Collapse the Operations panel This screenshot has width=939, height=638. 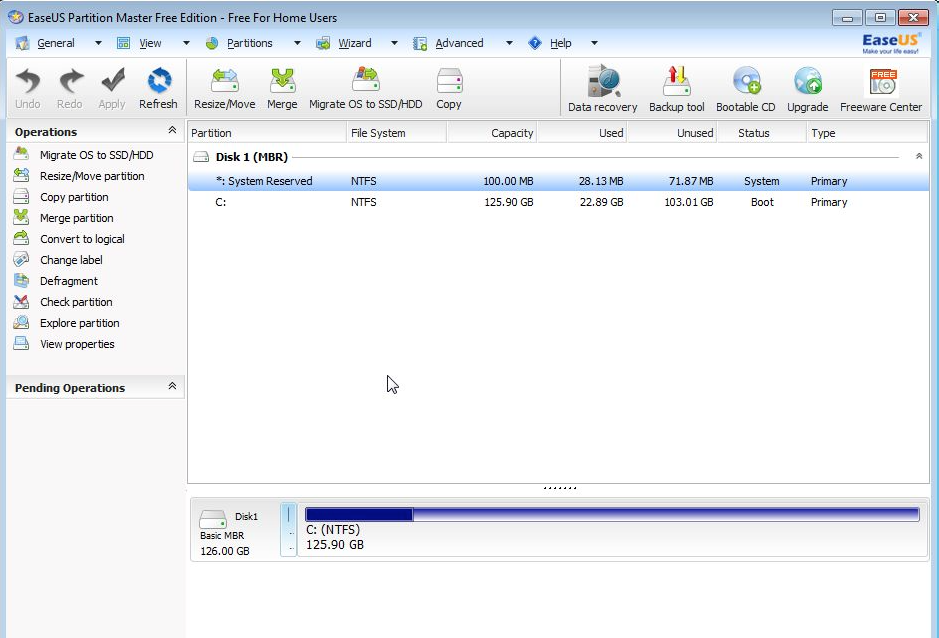click(172, 130)
